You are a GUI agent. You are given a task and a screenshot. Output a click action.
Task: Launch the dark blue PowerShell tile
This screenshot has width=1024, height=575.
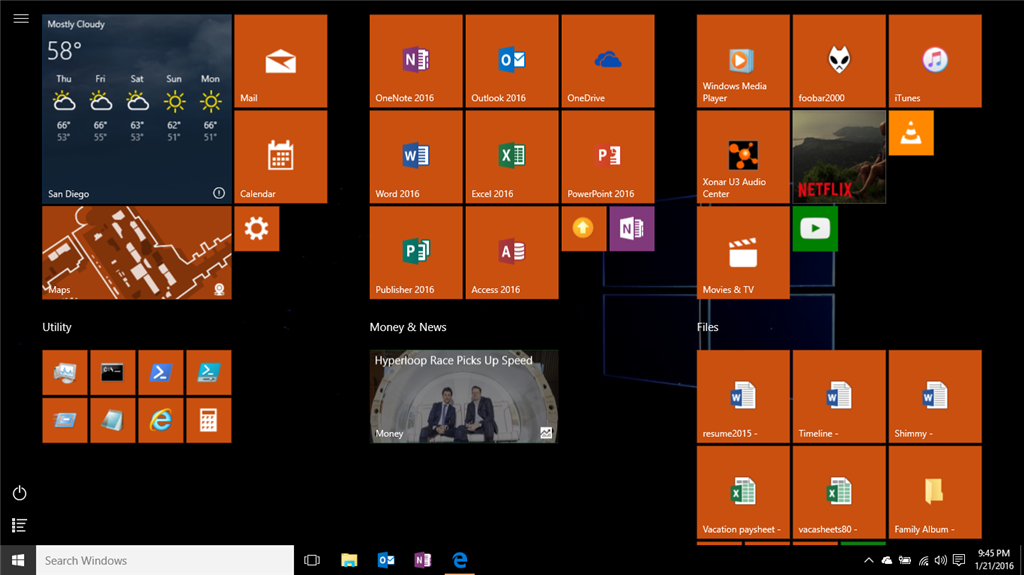[x=161, y=372]
